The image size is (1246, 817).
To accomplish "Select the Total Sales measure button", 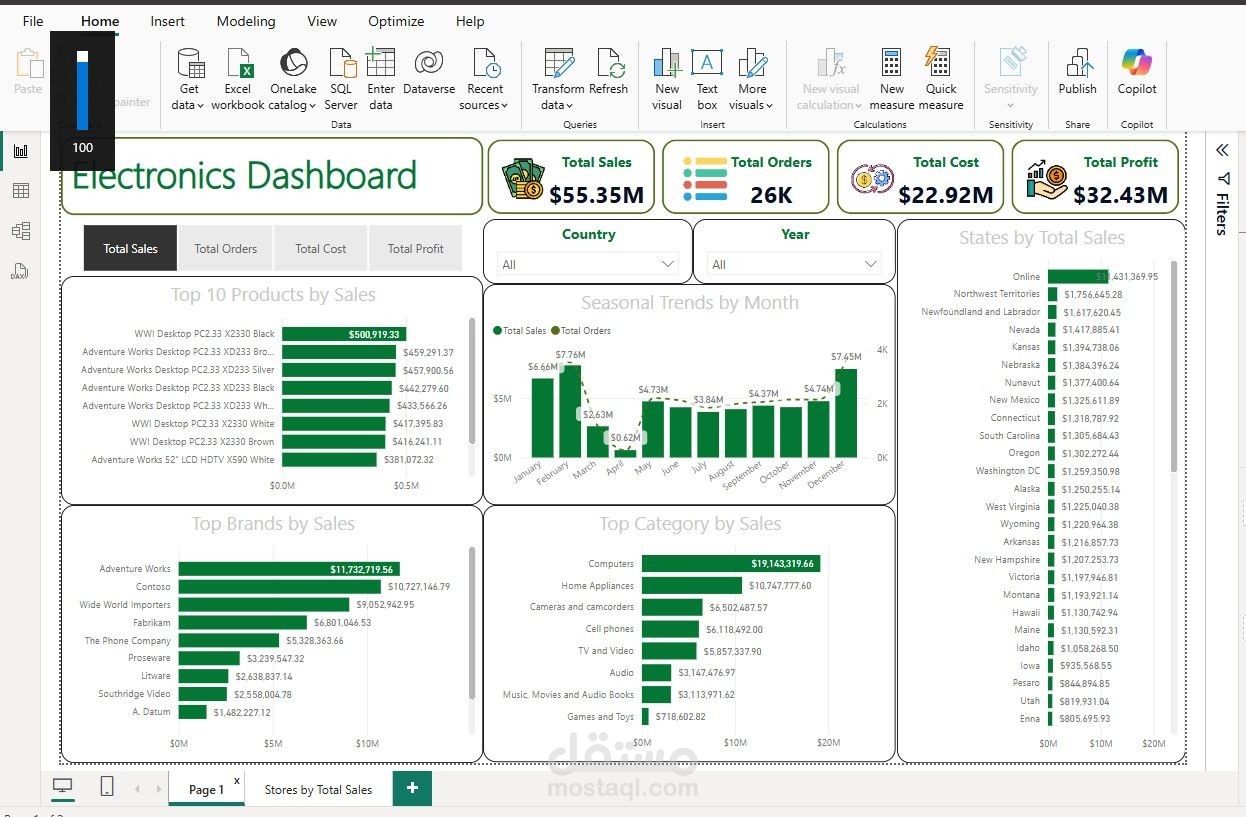I will point(130,248).
